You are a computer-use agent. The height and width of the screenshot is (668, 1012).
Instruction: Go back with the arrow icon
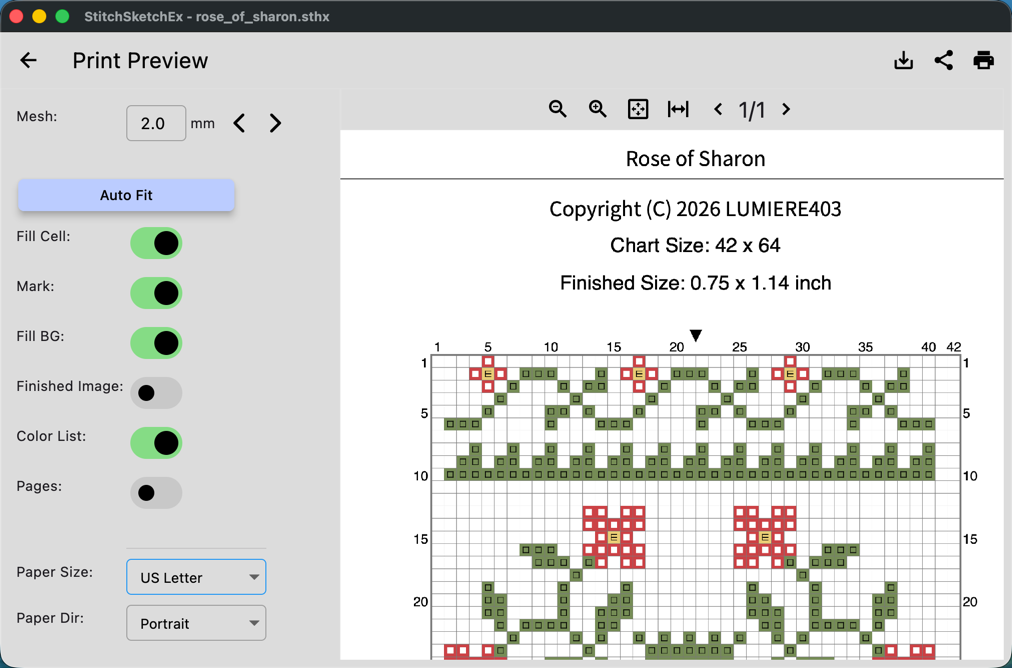tap(28, 61)
